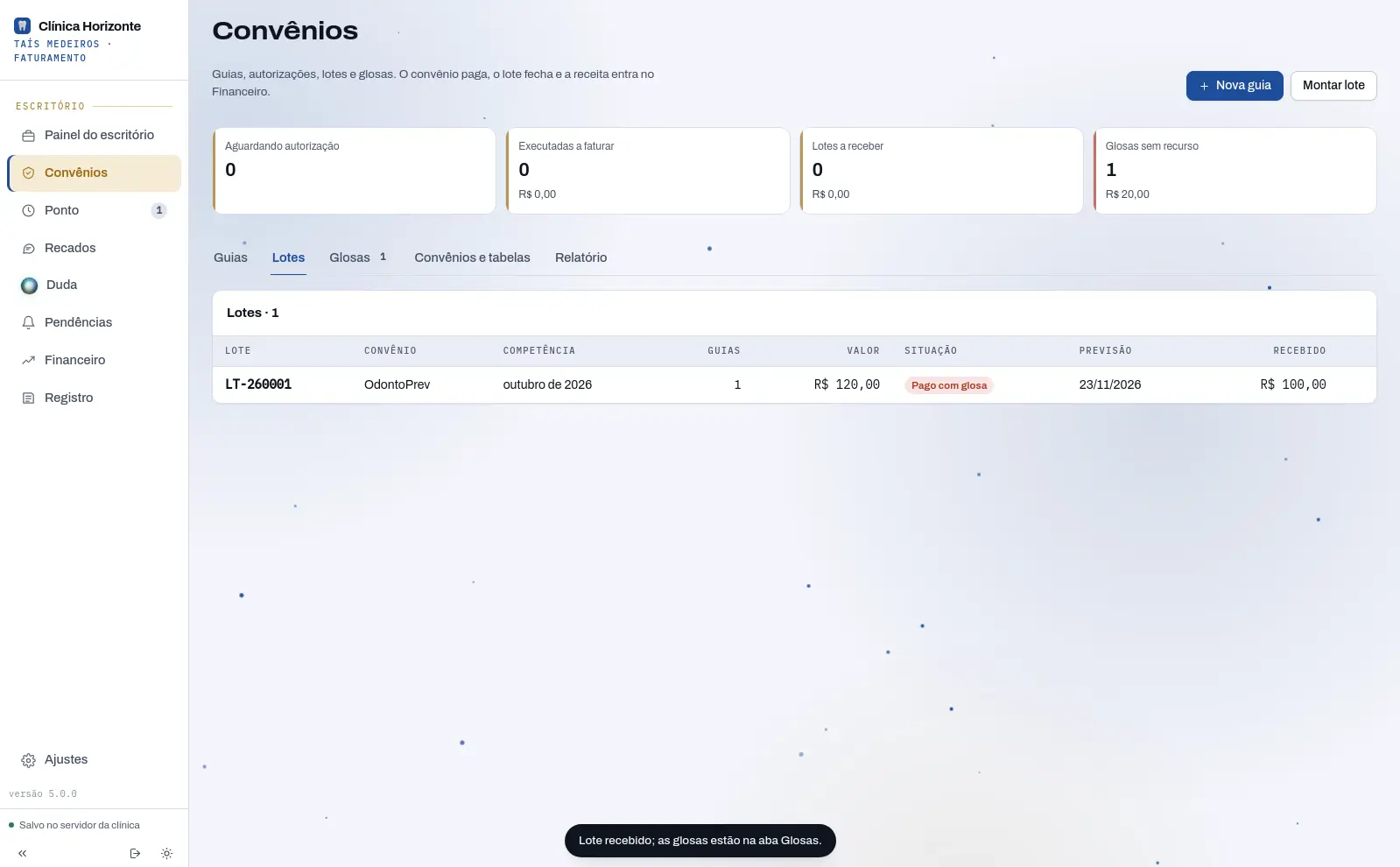Open the Ajustes gear icon
Image resolution: width=1400 pixels, height=867 pixels.
pyautogui.click(x=28, y=760)
